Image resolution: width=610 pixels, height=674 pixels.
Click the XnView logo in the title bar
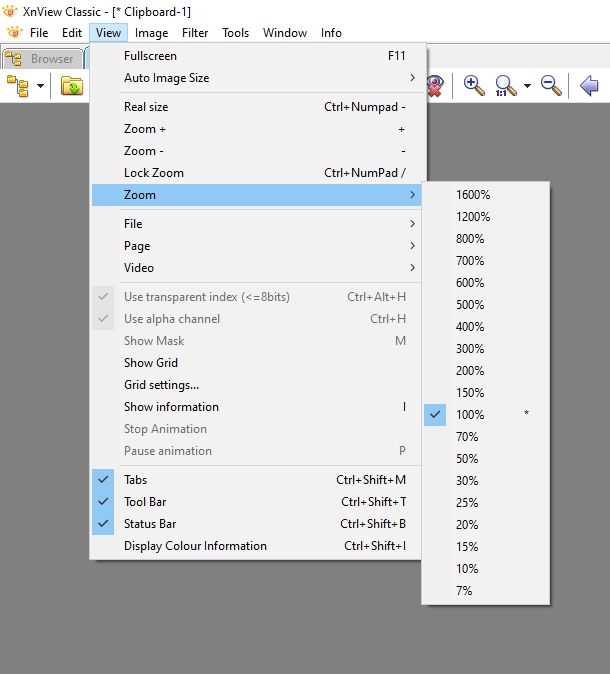pyautogui.click(x=10, y=12)
